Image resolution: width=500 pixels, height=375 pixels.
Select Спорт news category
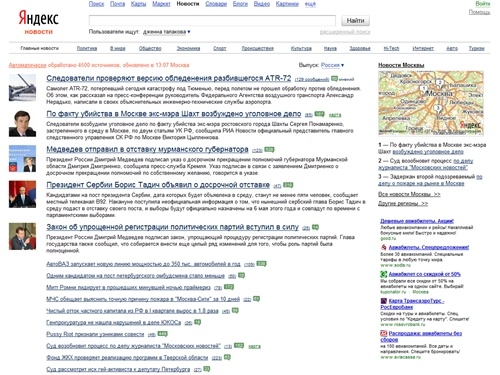coord(220,48)
